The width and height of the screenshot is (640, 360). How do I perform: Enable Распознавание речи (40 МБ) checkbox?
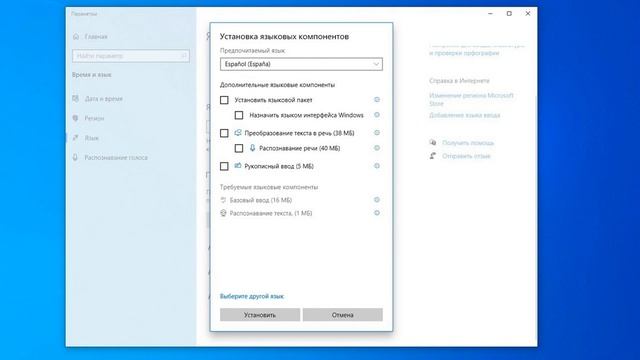click(239, 148)
